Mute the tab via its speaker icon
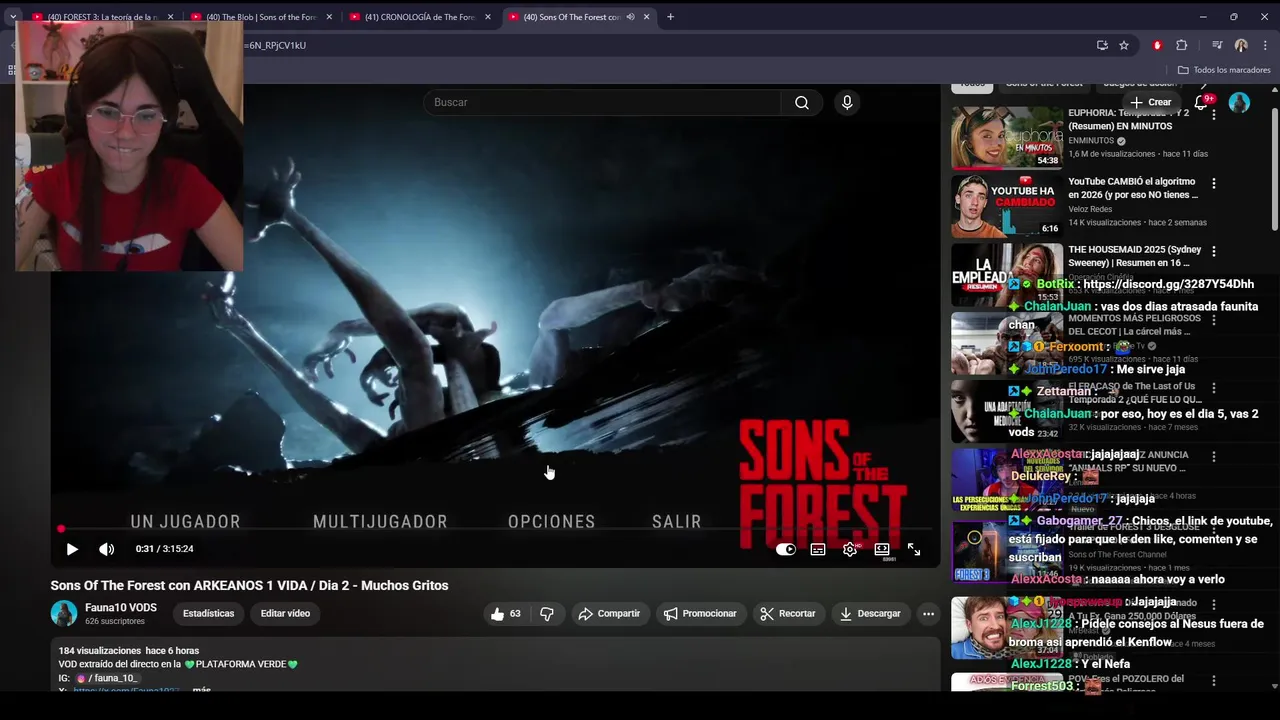Viewport: 1280px width, 720px height. (x=630, y=17)
